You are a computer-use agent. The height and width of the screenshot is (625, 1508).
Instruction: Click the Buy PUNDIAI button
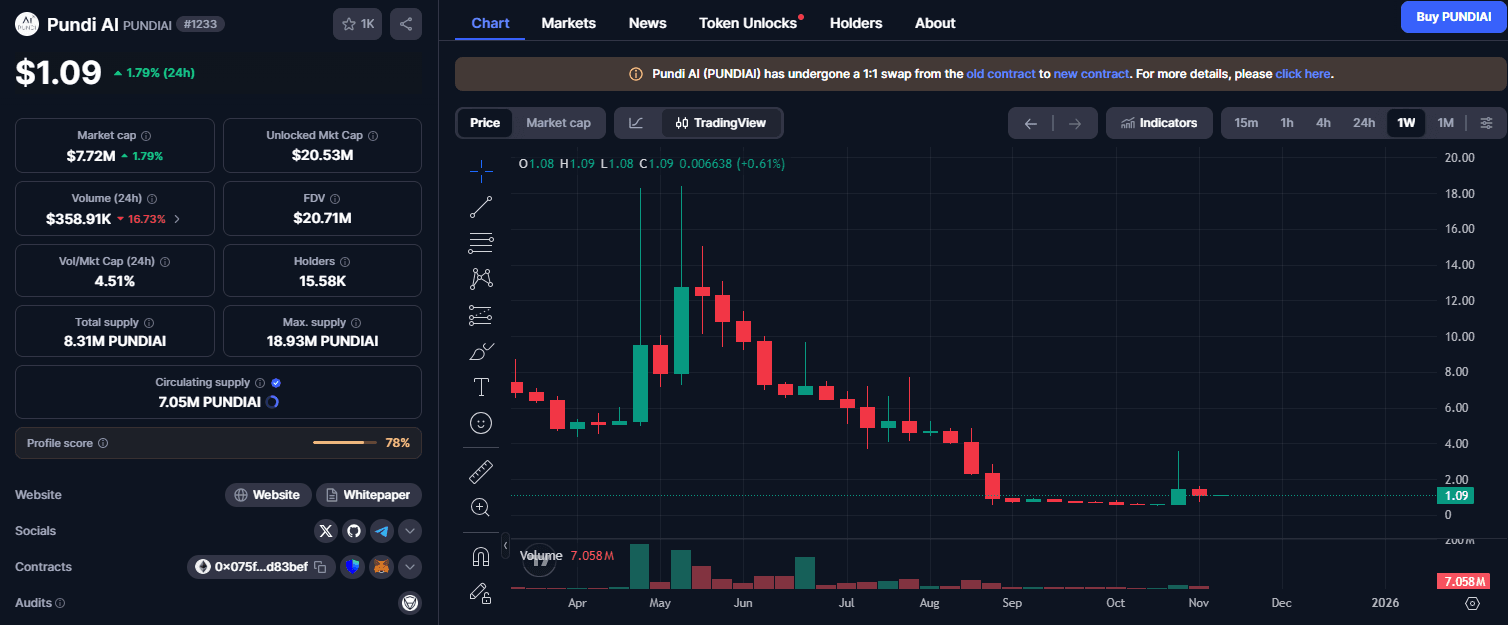1452,17
